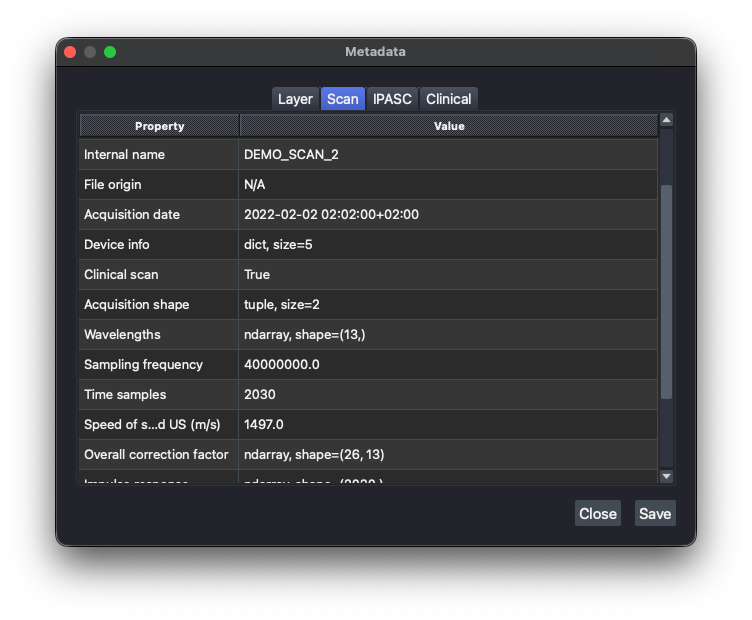The image size is (752, 620).
Task: Select the Acquisition shape property cell
Action: point(159,304)
